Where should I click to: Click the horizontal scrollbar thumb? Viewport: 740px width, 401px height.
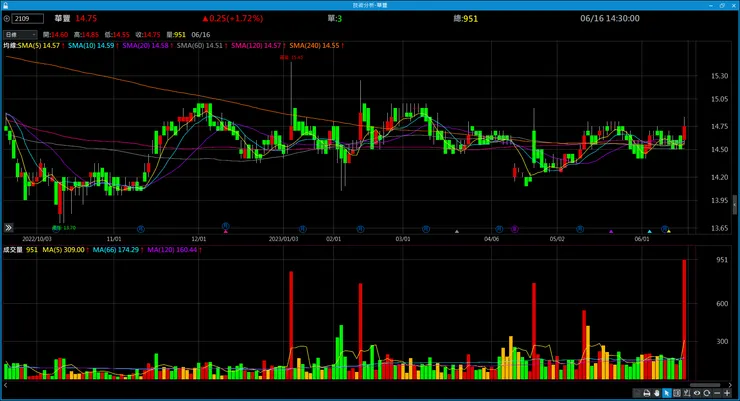click(x=705, y=385)
